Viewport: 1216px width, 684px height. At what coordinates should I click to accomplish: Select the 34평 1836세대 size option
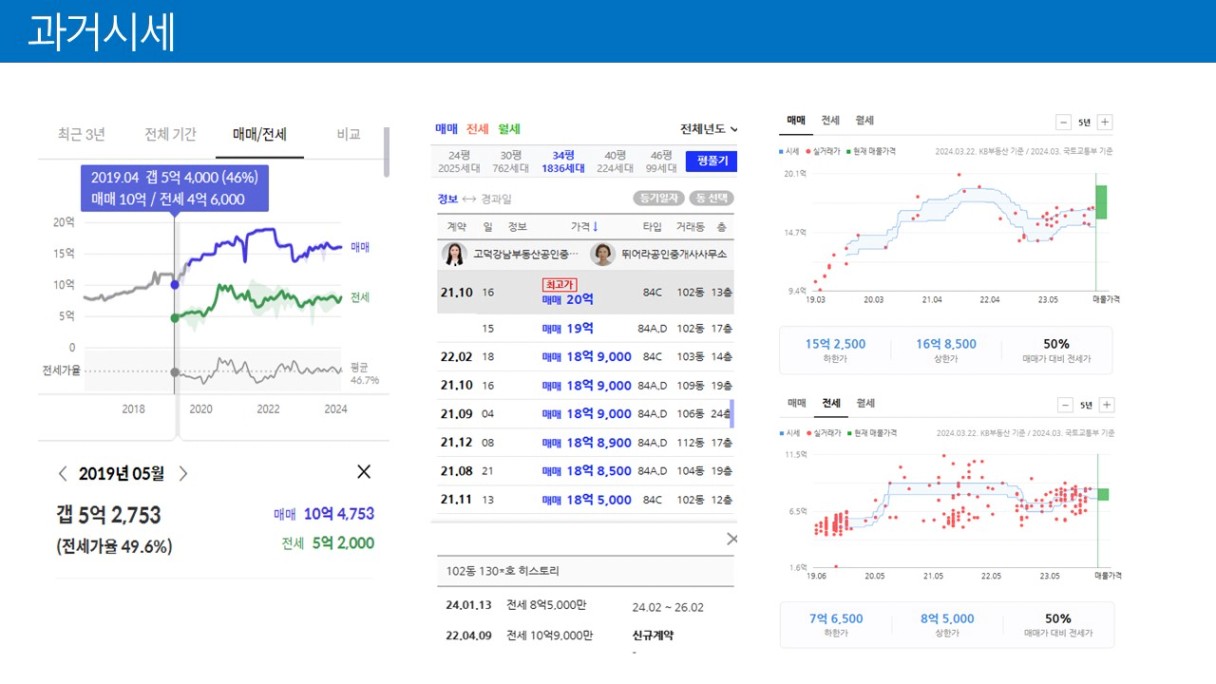click(x=563, y=161)
